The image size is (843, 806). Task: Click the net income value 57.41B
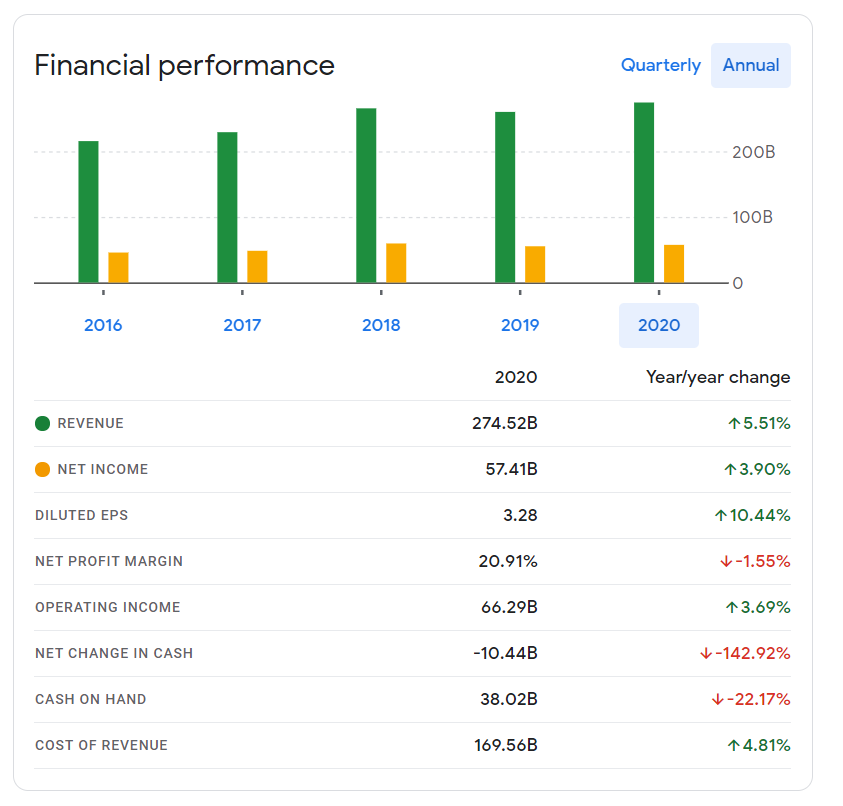[x=511, y=469]
